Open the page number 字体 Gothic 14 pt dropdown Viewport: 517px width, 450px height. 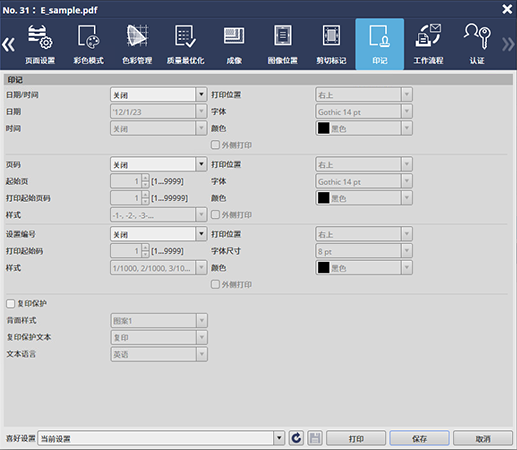[x=364, y=181]
